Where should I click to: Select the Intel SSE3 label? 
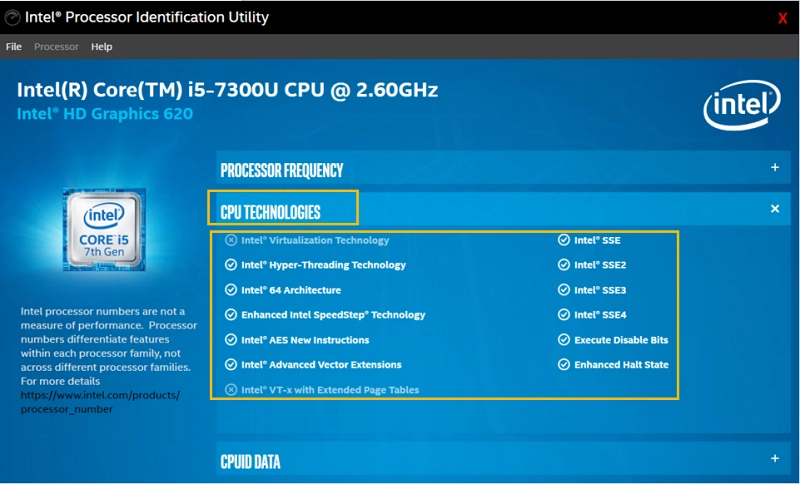(600, 290)
